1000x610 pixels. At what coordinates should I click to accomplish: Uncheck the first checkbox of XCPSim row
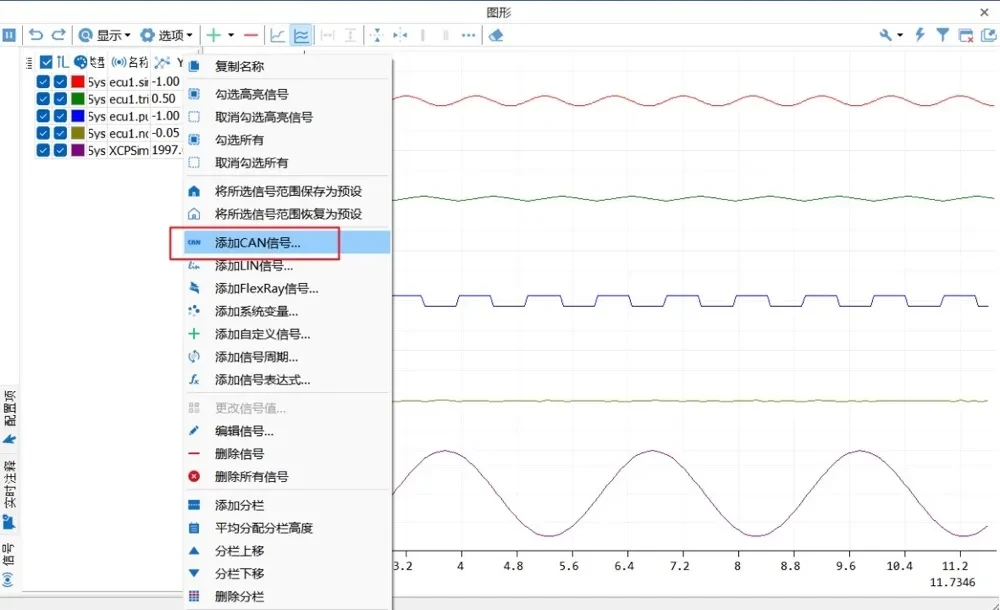pos(43,150)
